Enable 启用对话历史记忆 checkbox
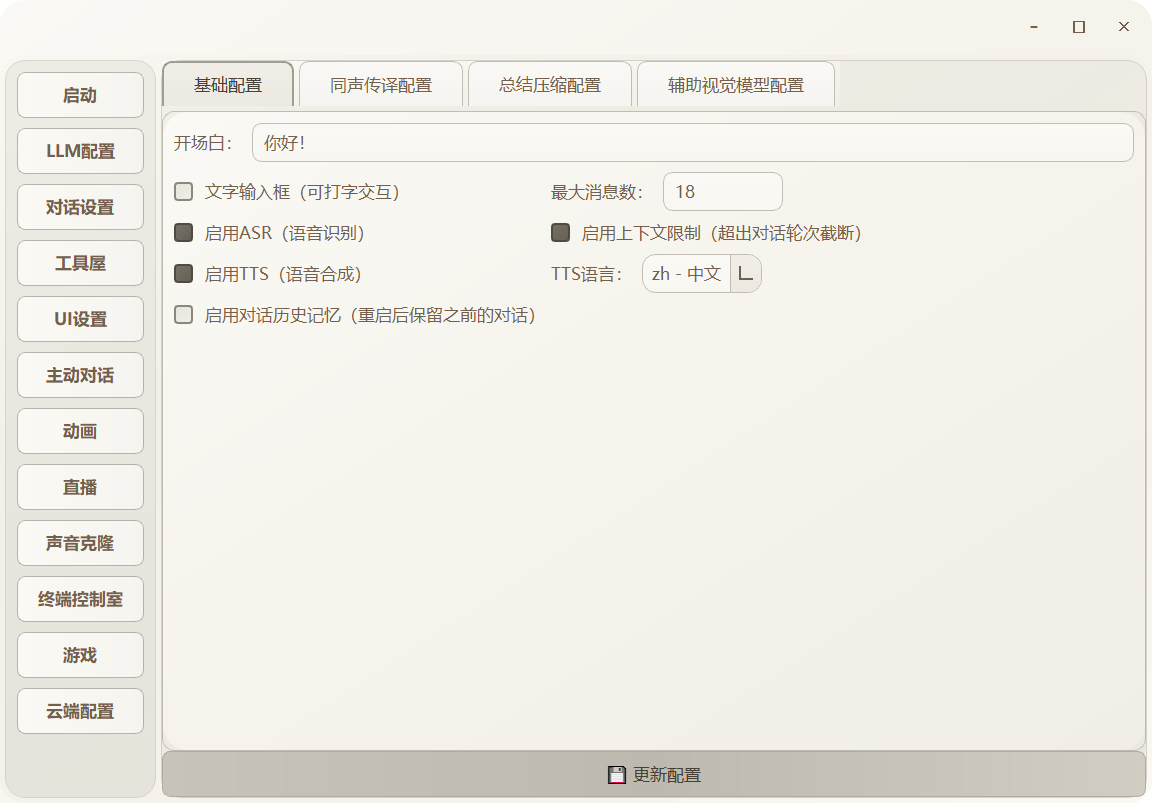 184,315
